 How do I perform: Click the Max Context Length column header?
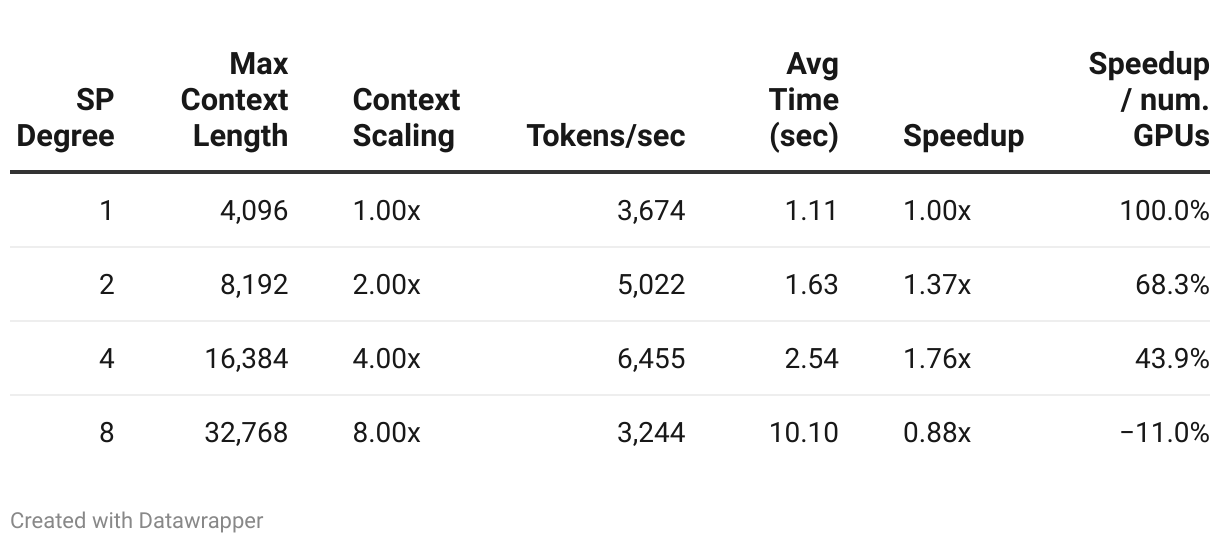pyautogui.click(x=234, y=100)
